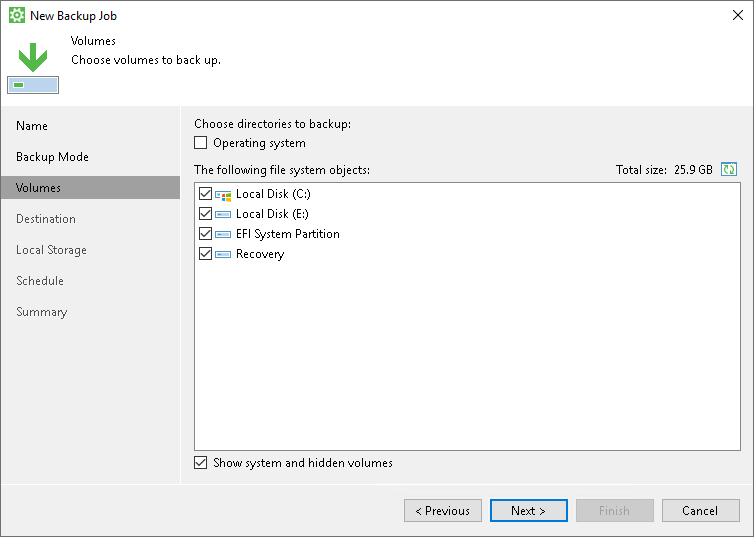Click the green gear app icon in title bar
The image size is (754, 537).
coord(17,15)
